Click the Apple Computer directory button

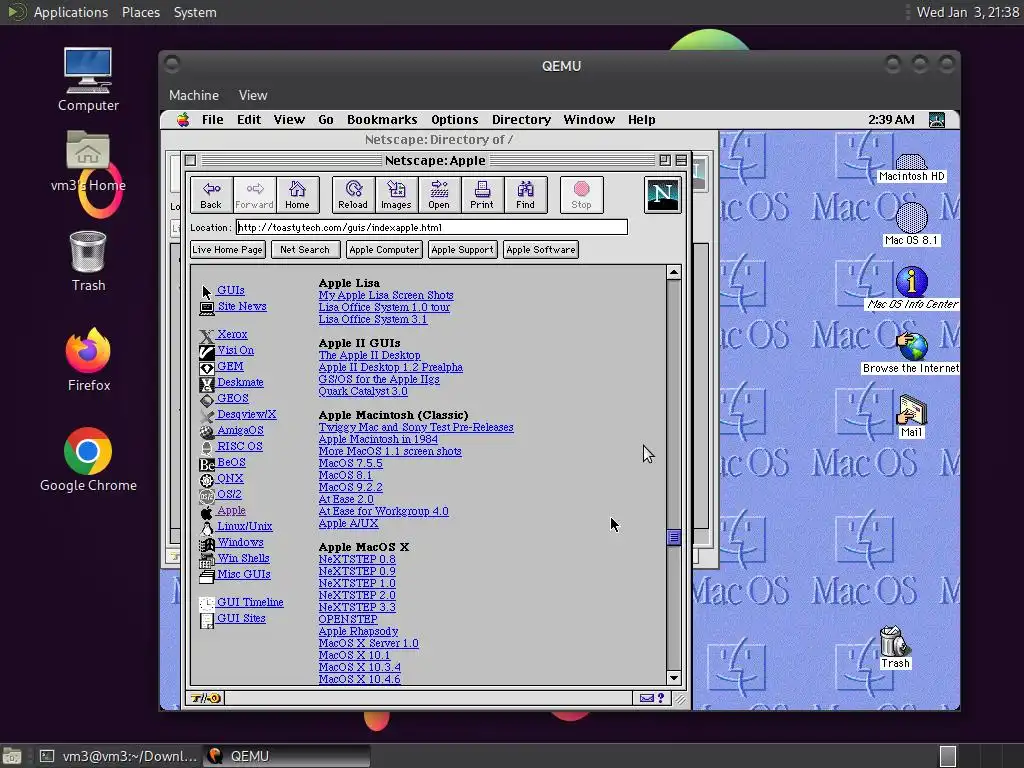click(384, 249)
